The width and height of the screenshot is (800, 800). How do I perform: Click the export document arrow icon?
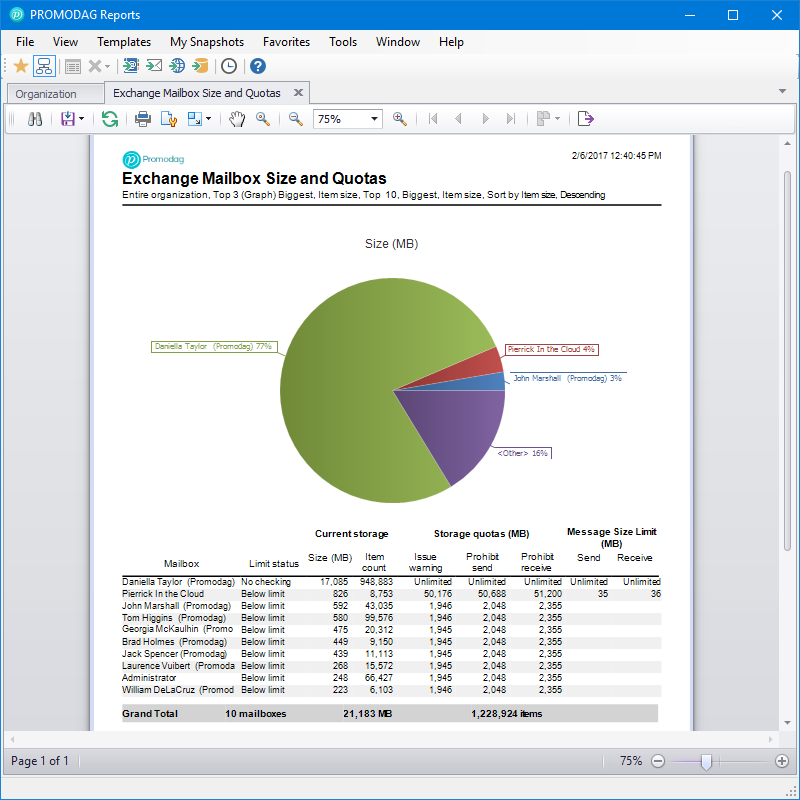(x=586, y=119)
